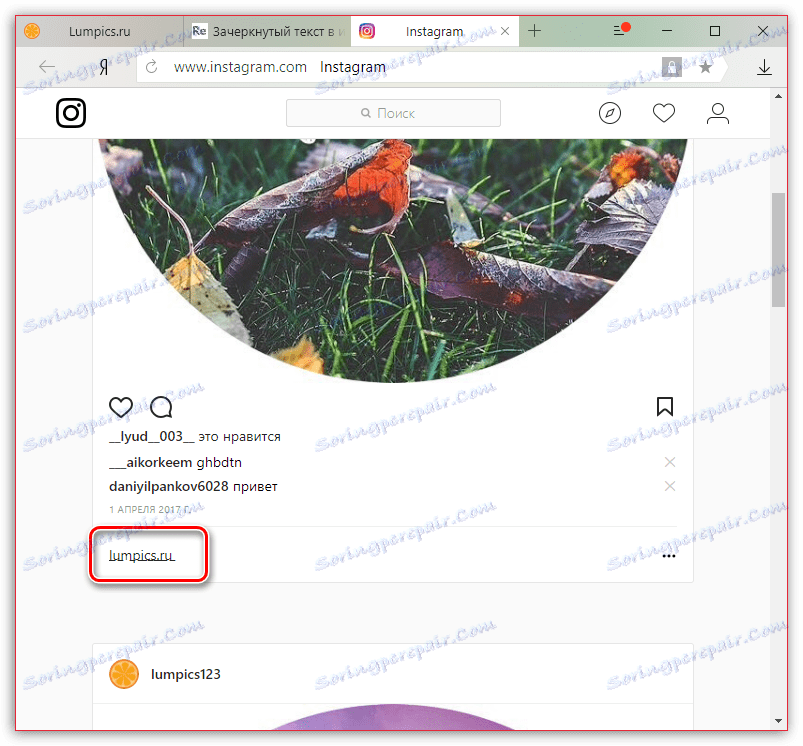Select the Instagram tab
Screen dimensions: 803x746
tap(434, 31)
